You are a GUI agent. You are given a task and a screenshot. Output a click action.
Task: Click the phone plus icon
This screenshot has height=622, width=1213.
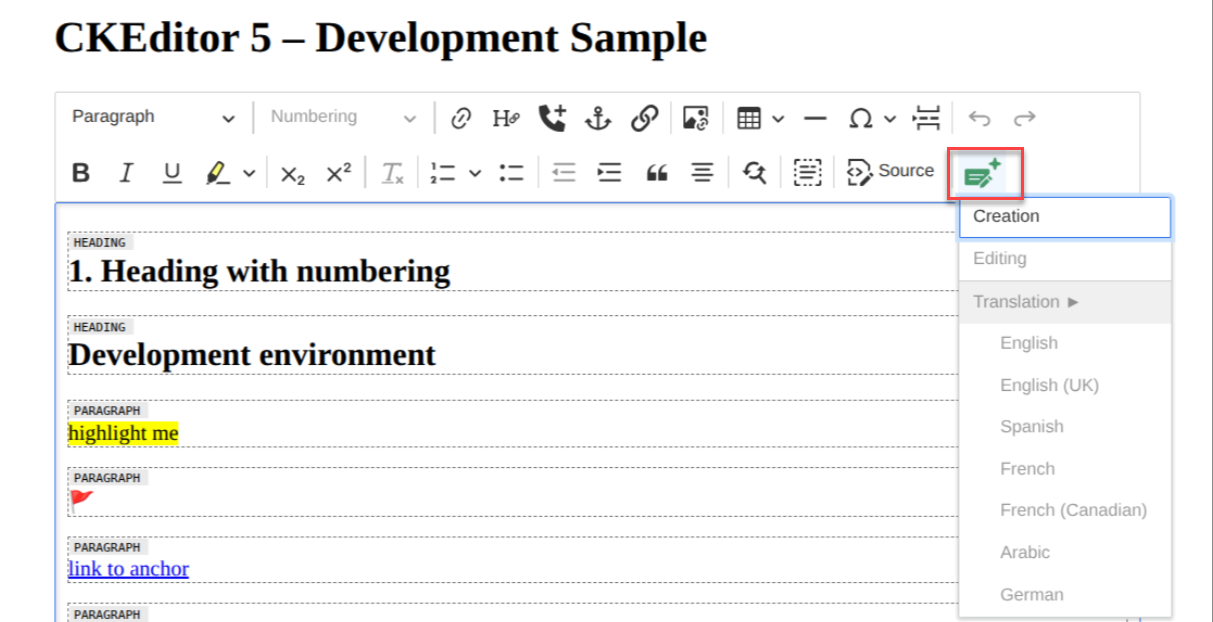[x=552, y=118]
